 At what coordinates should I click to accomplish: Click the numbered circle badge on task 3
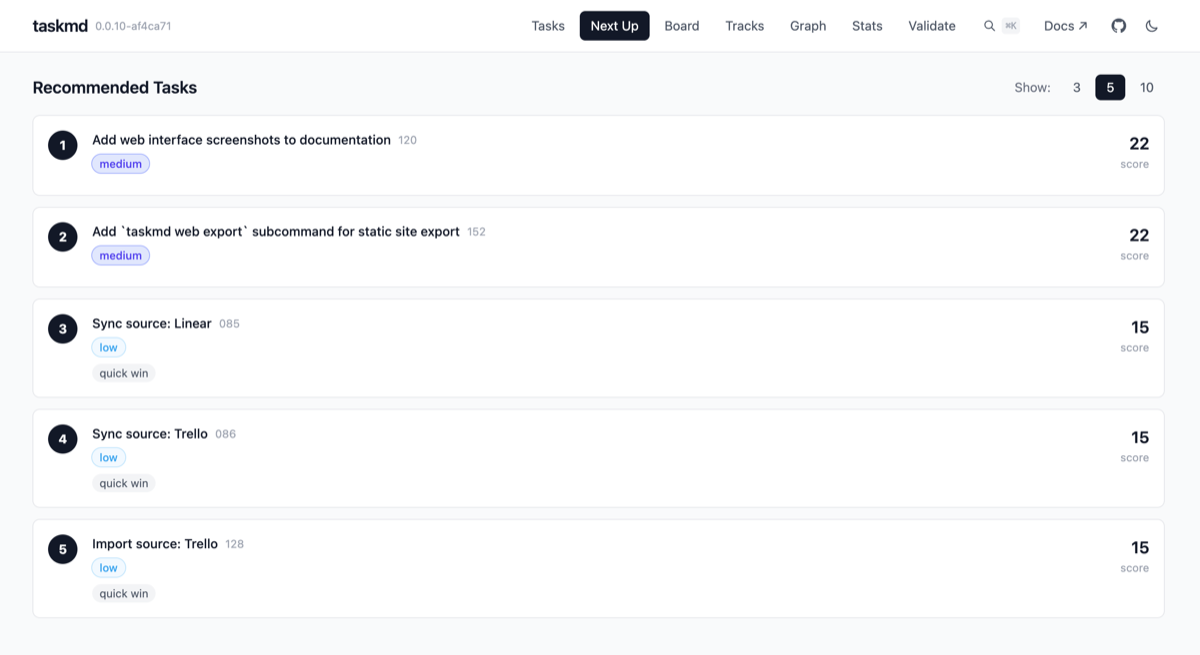(62, 328)
